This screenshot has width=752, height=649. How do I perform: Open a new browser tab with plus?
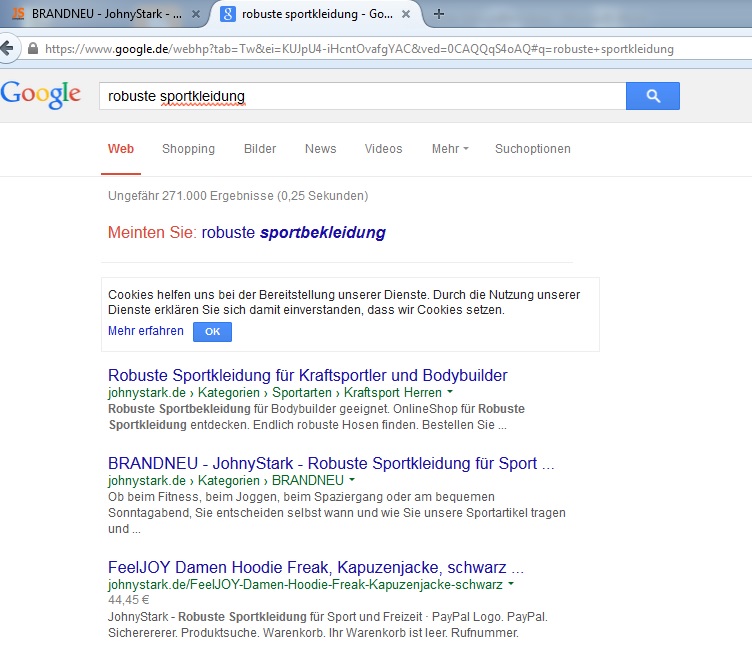click(438, 14)
